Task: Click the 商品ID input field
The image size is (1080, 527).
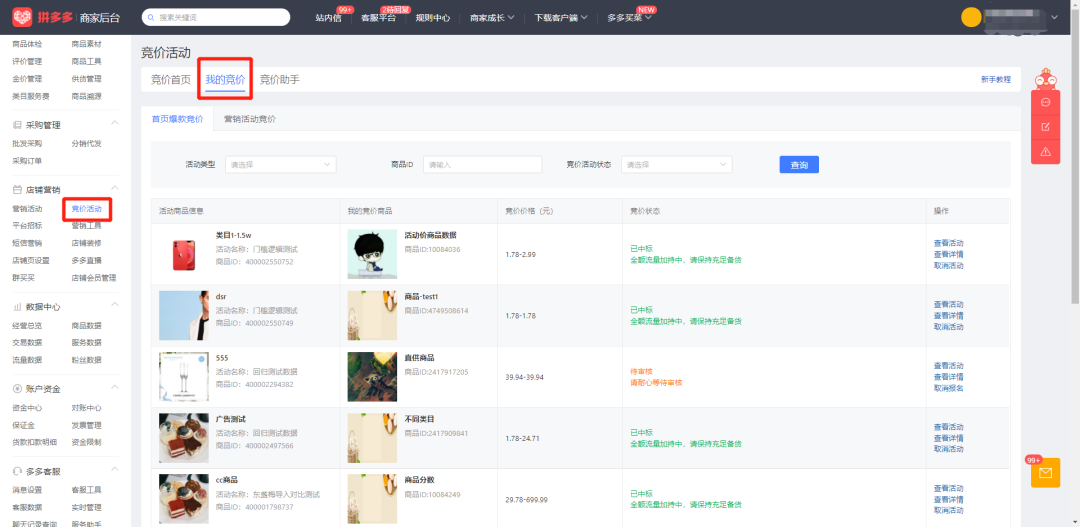Action: [482, 165]
